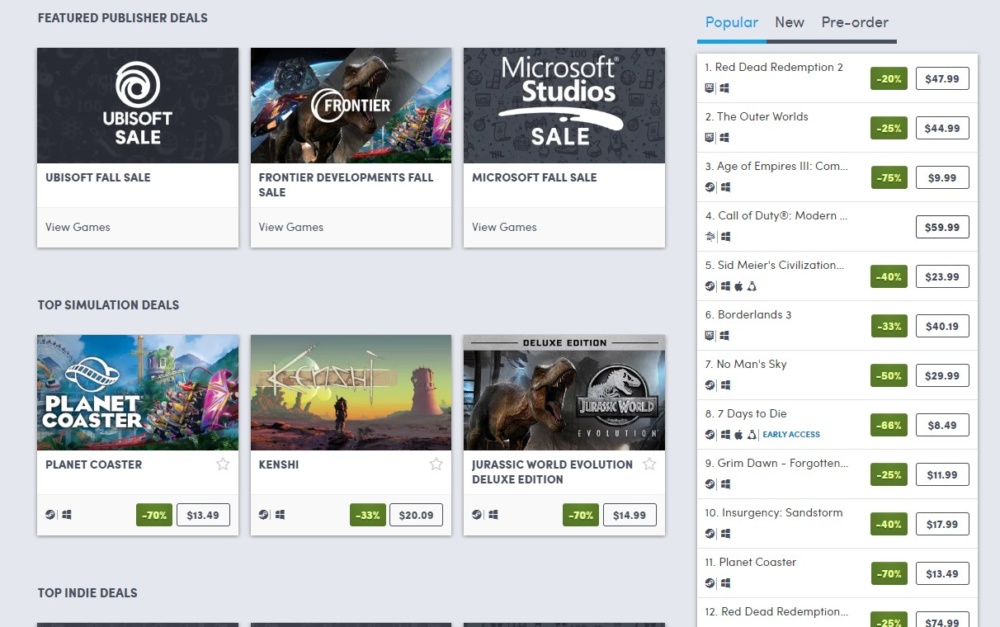Click the Epic Games icon under Borderlands 3
Image resolution: width=1000 pixels, height=627 pixels.
pyautogui.click(x=709, y=336)
